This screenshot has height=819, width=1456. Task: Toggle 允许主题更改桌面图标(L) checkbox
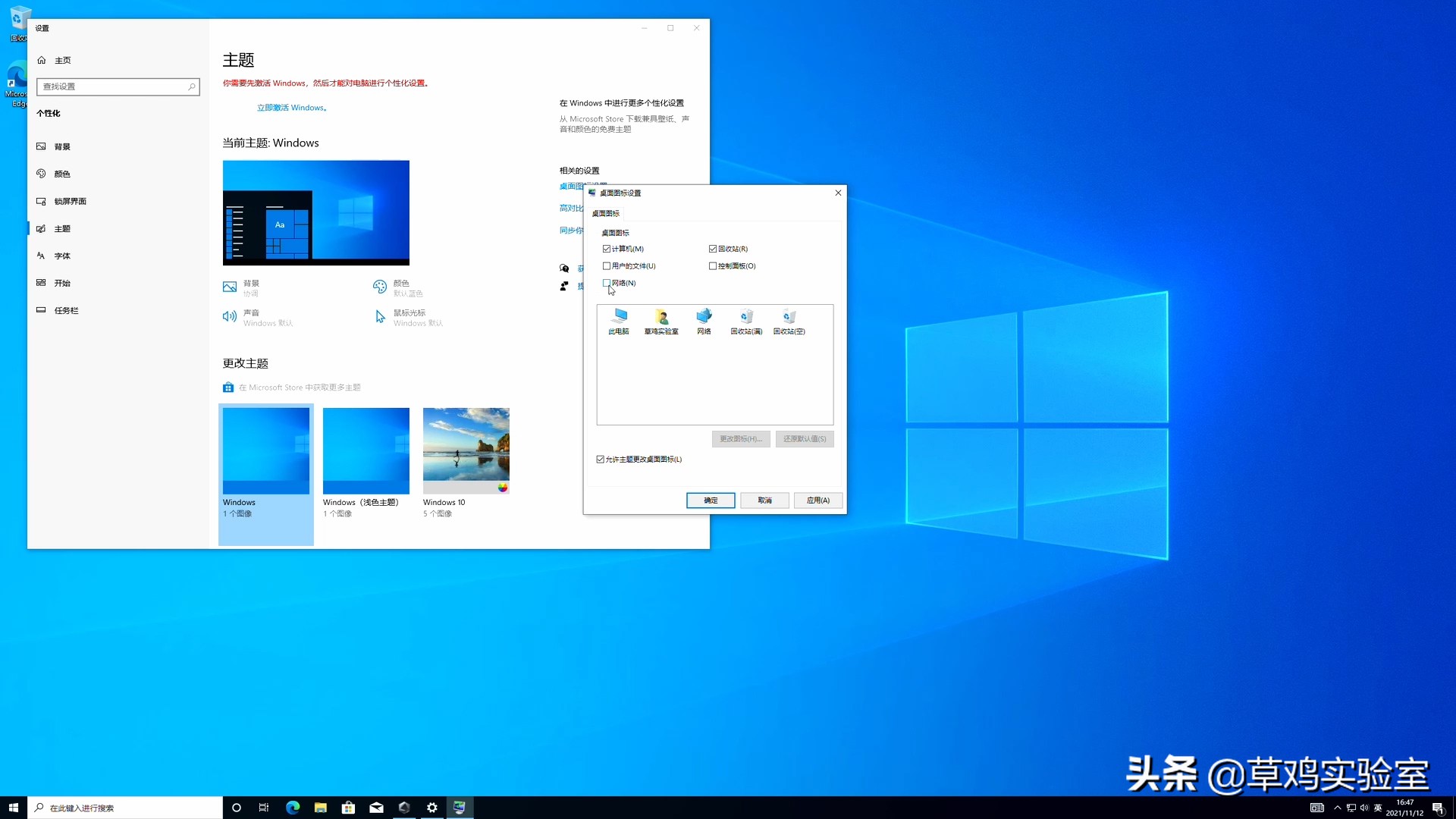[x=600, y=459]
